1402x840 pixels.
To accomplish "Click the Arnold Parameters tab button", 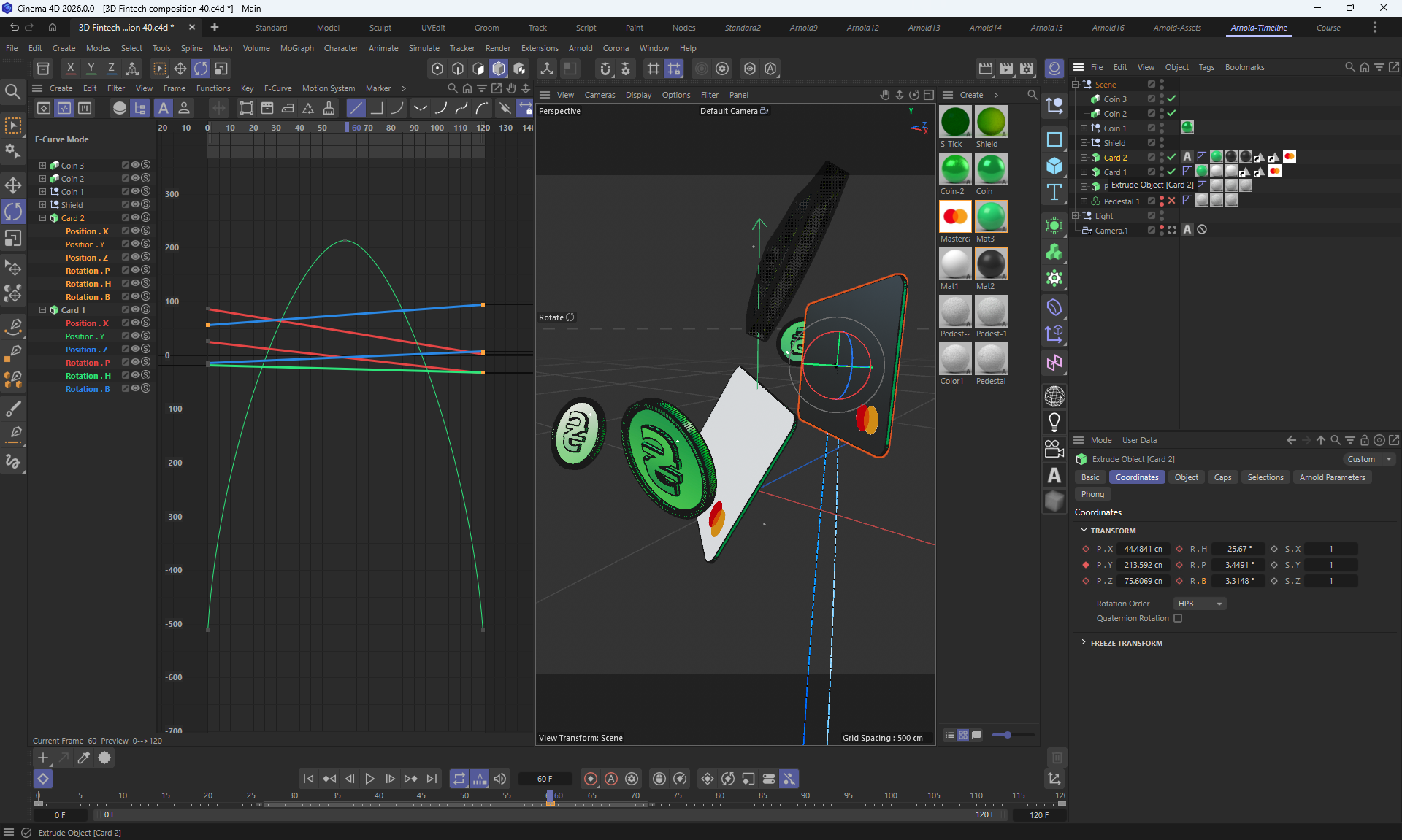I will click(x=1331, y=477).
